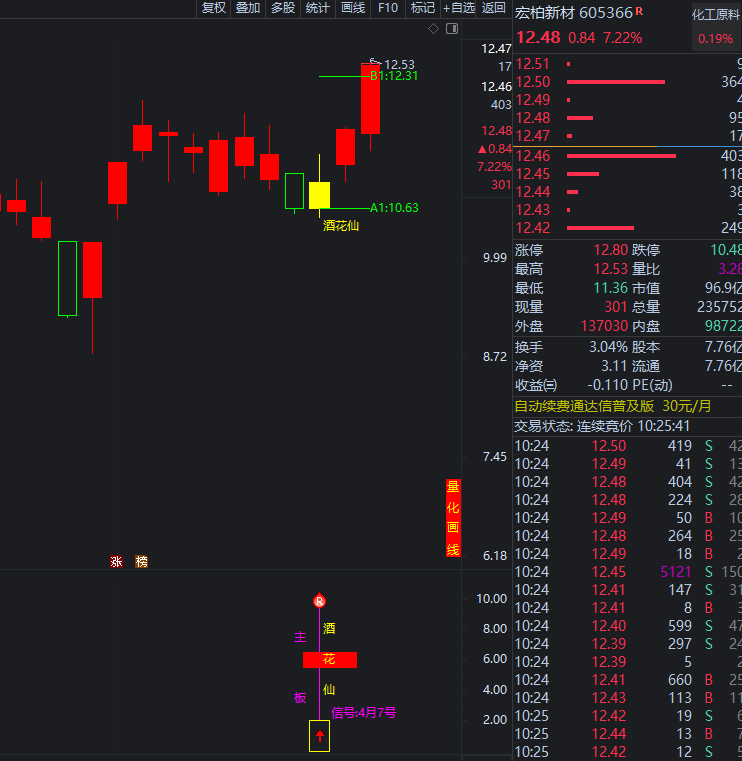Viewport: 742px width, 761px height.
Task: Click the 涨 marker icon on chart
Action: point(116,562)
